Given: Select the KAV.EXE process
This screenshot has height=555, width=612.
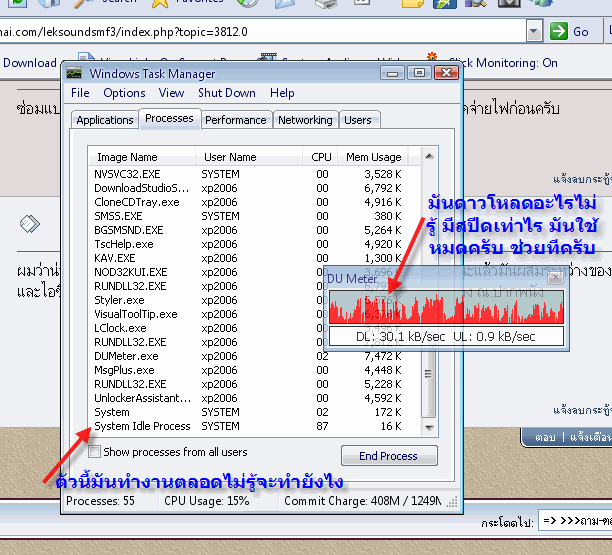Looking at the screenshot, I should tap(254, 258).
